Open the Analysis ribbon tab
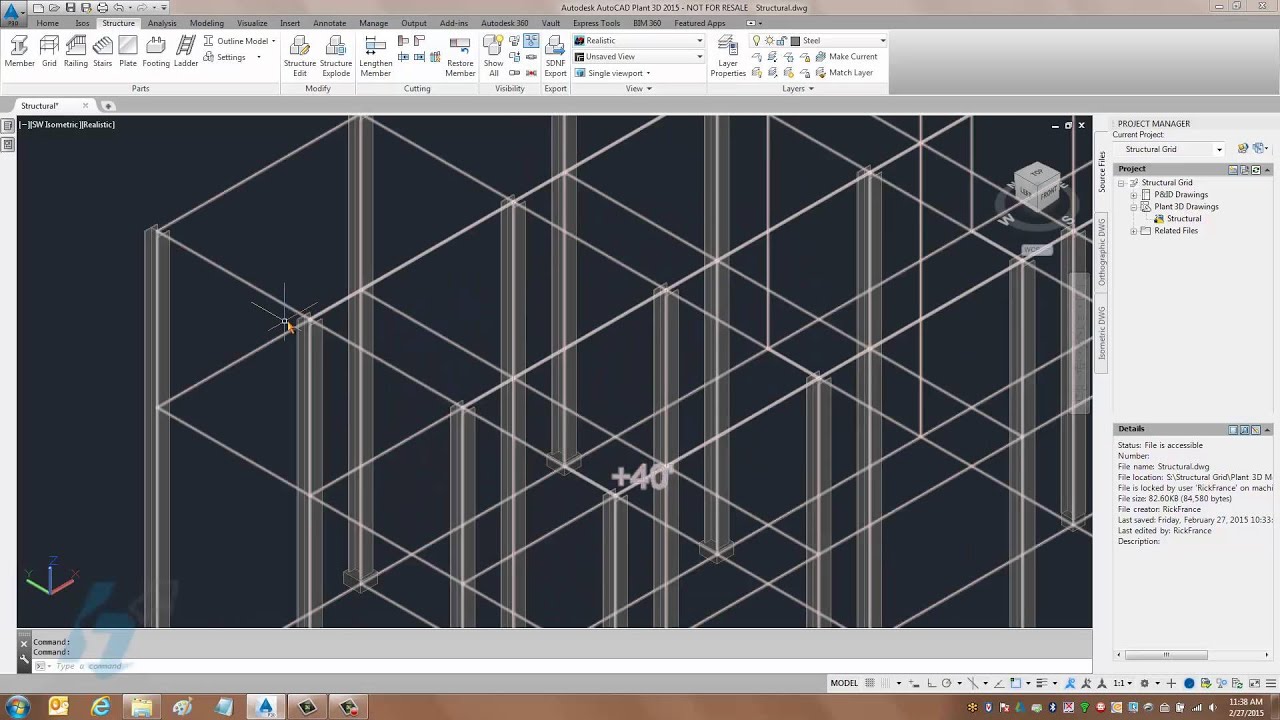1280x720 pixels. click(x=162, y=23)
